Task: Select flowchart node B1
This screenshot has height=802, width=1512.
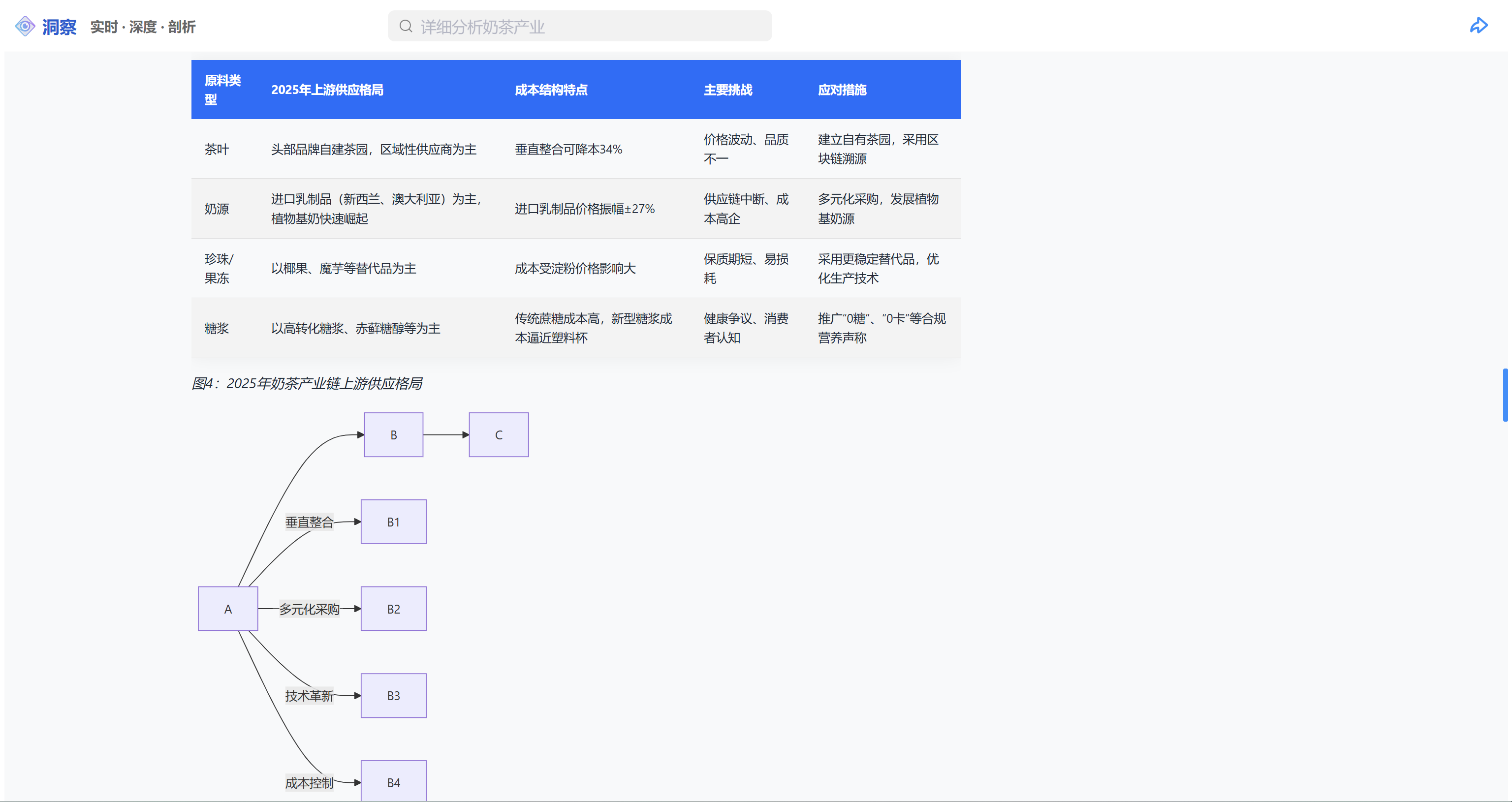Action: point(393,522)
